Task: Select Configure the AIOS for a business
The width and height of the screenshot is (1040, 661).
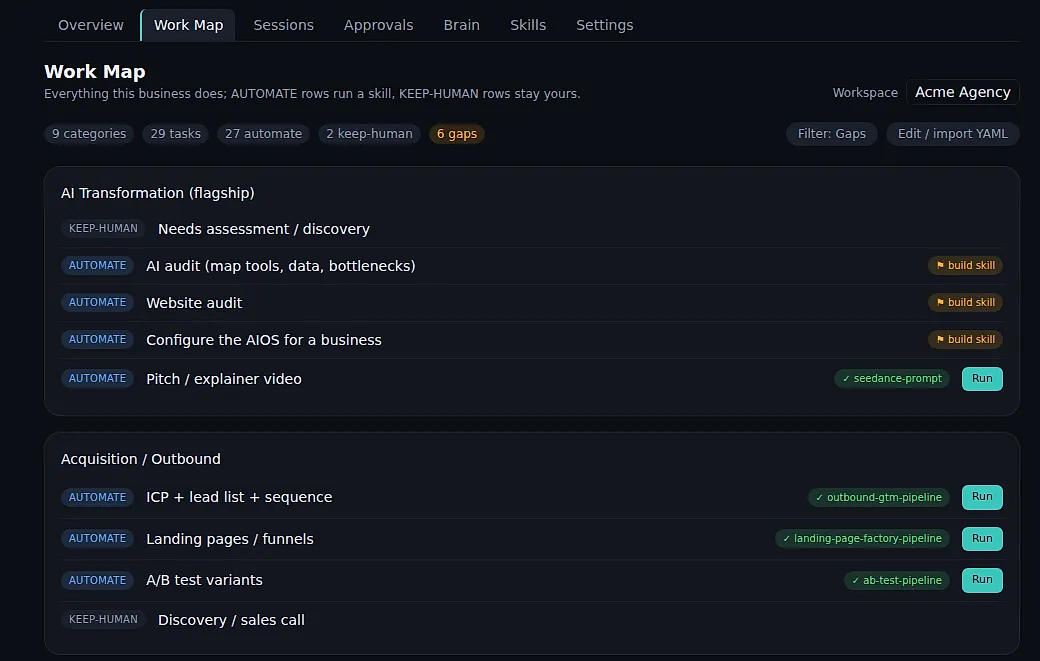Action: coord(263,340)
